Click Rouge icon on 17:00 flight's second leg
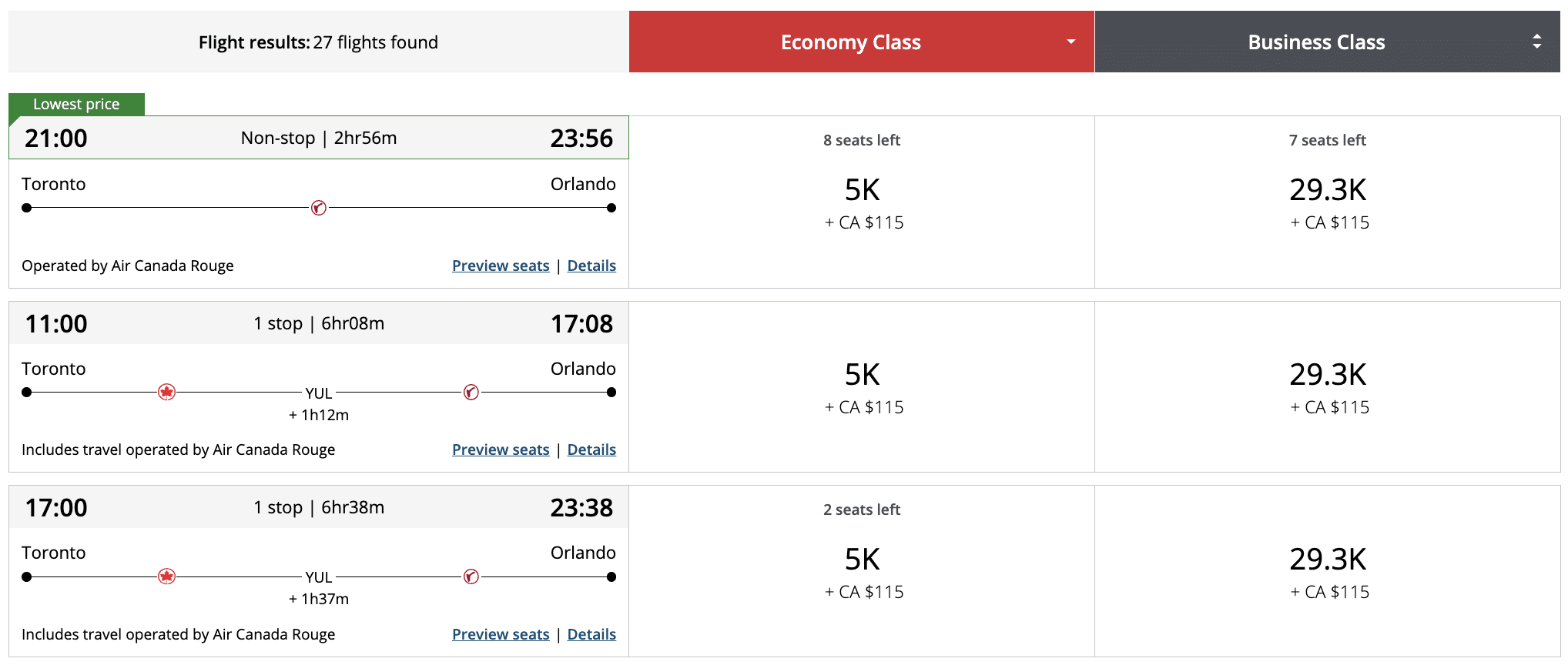Screen dimensions: 1568x665 click(x=471, y=576)
